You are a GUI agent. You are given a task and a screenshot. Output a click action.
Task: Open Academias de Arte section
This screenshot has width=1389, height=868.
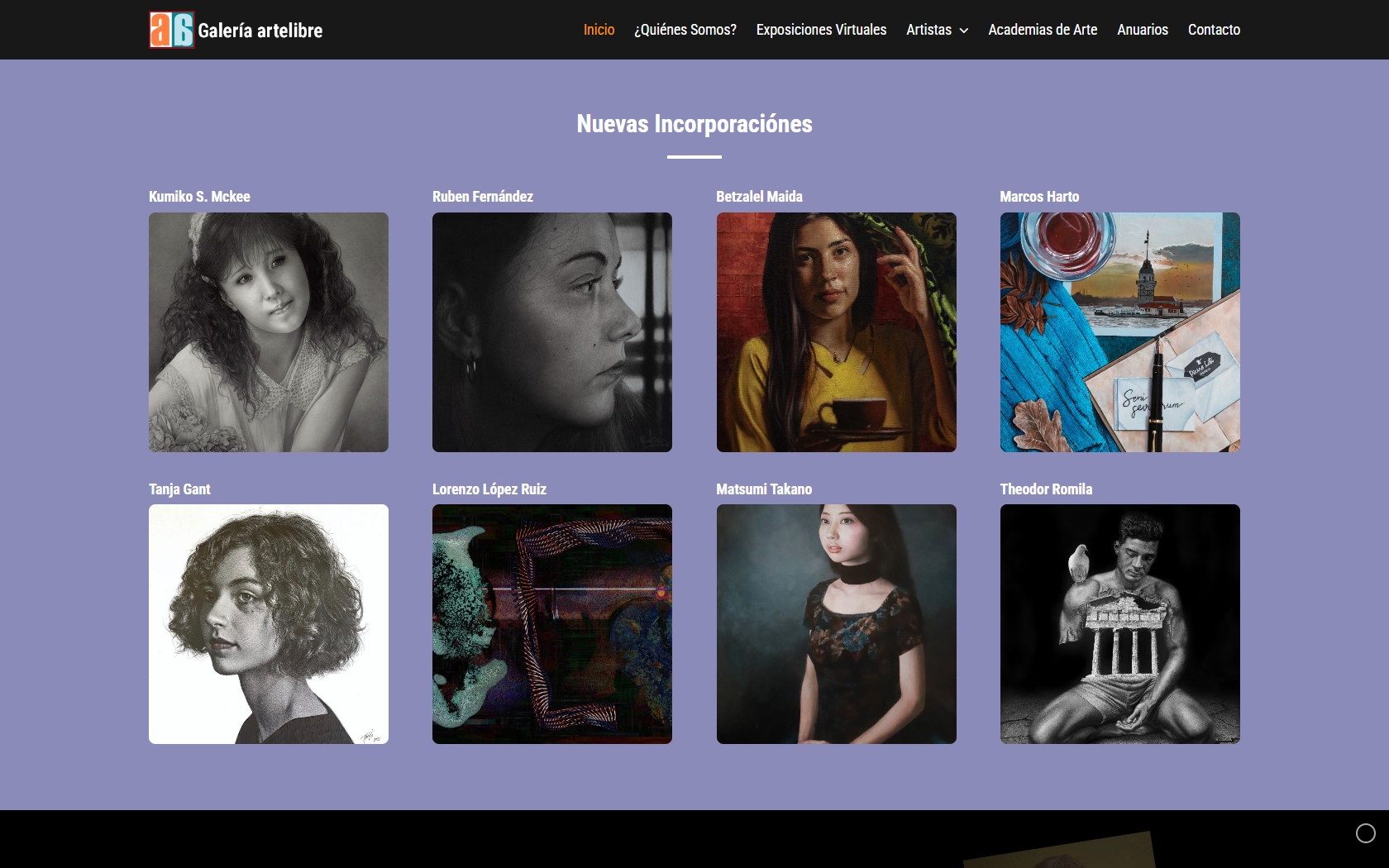click(1042, 30)
